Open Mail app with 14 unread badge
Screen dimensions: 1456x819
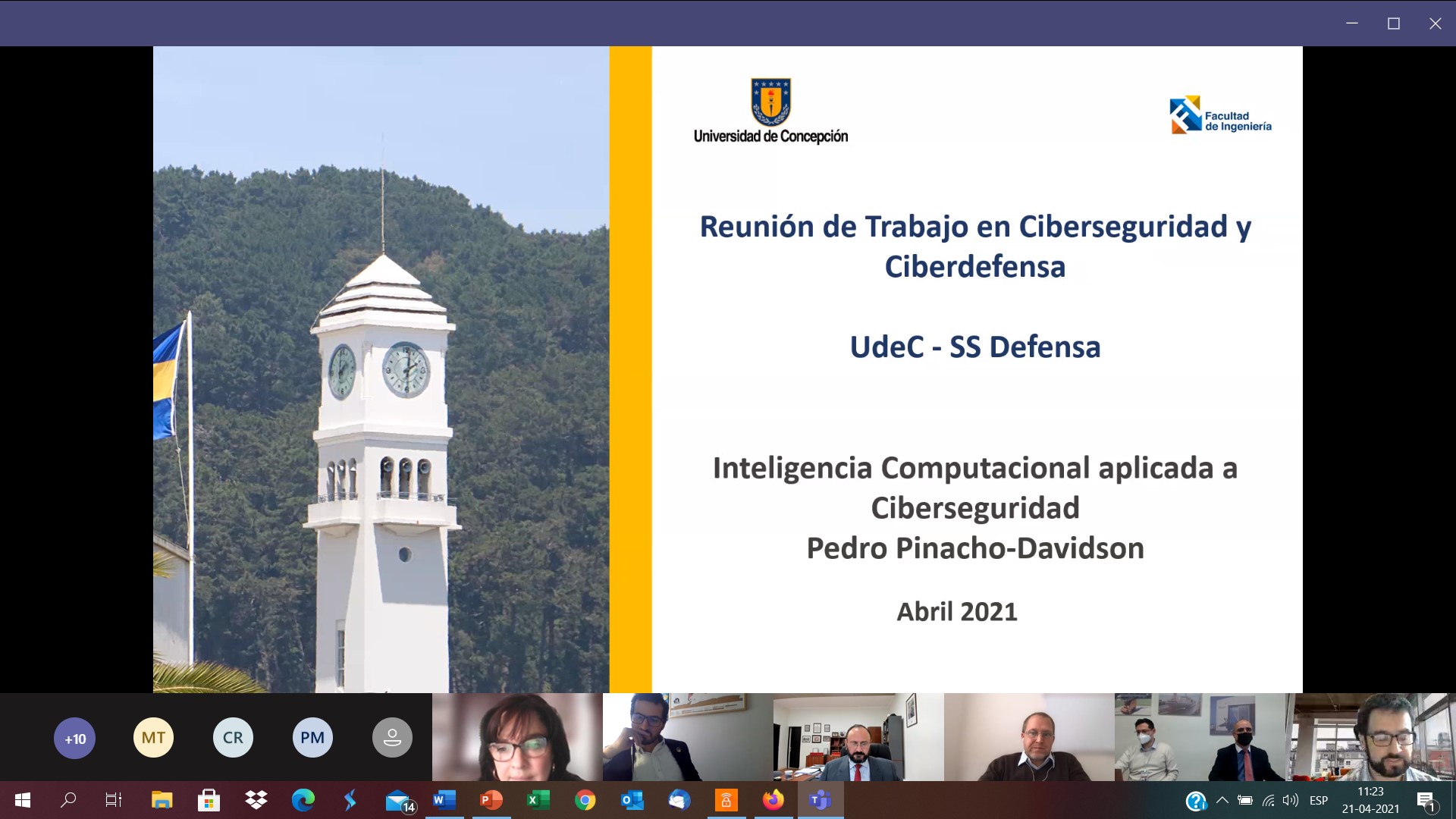tap(399, 801)
